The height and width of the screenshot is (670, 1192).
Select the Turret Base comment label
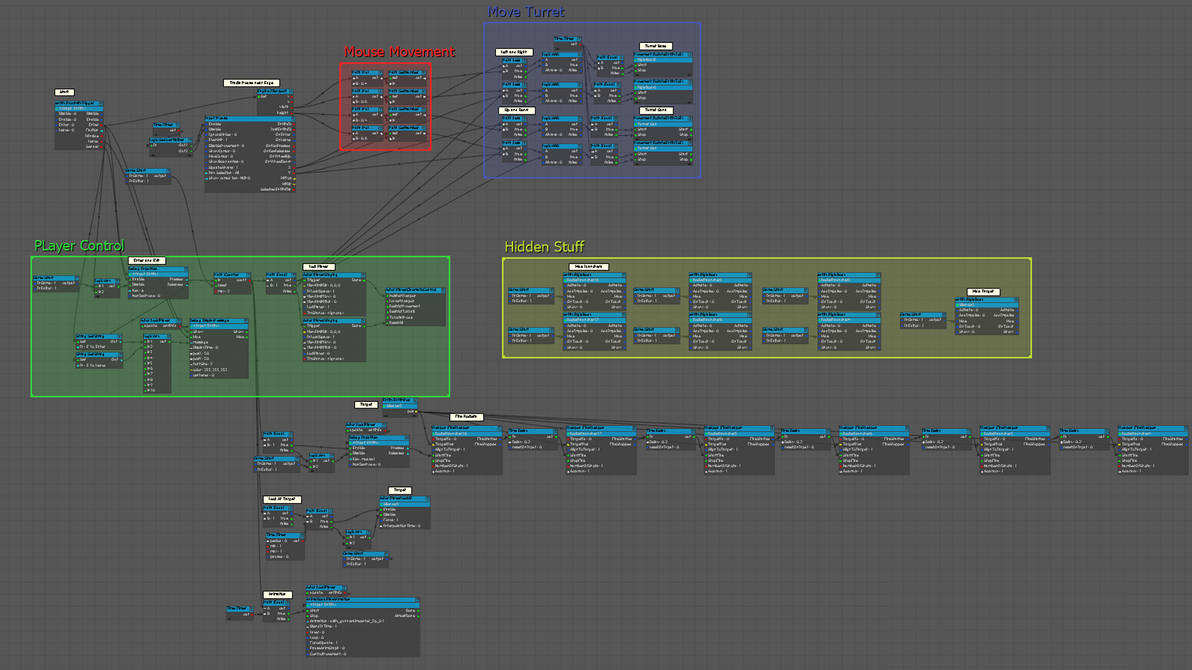click(x=655, y=46)
